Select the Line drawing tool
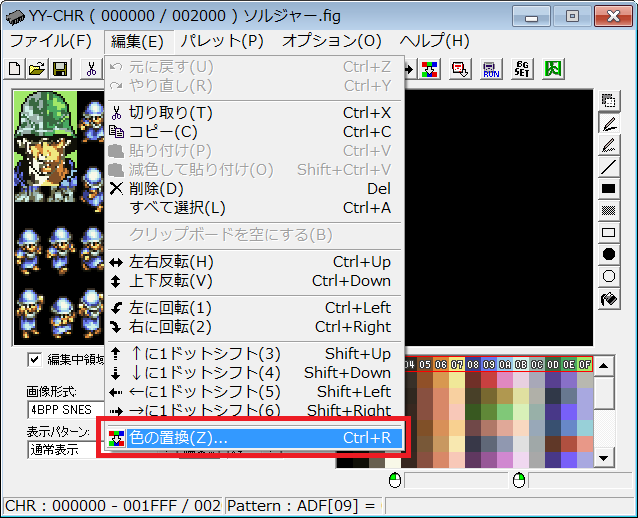This screenshot has height=518, width=638. click(x=609, y=167)
